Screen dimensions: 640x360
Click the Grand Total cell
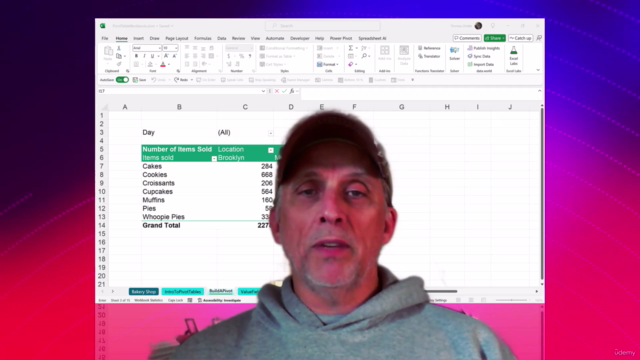(x=179, y=225)
